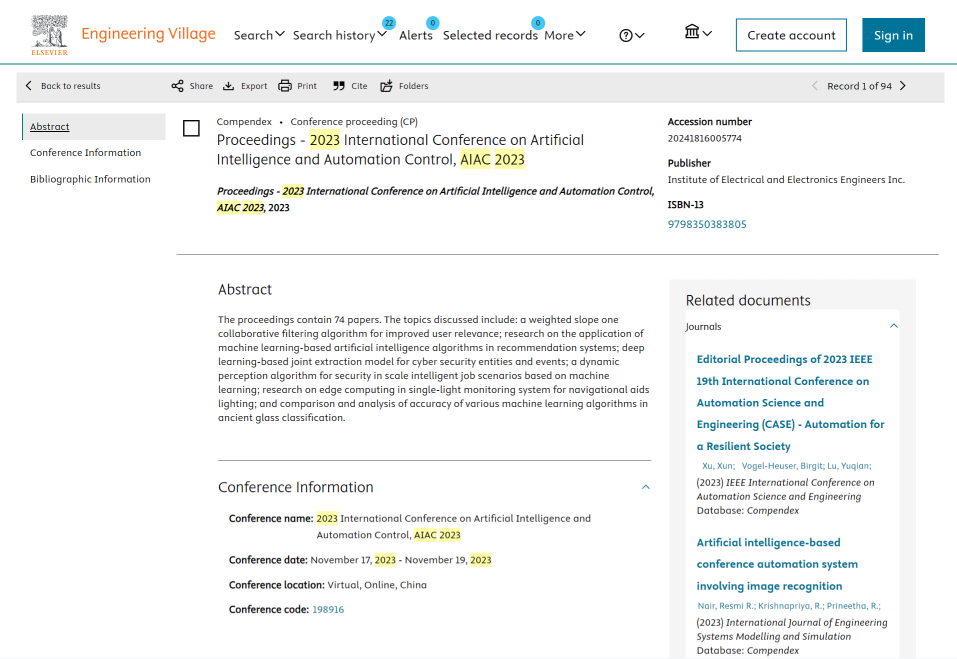Expand the Search history dropdown
The width and height of the screenshot is (957, 659).
point(339,35)
